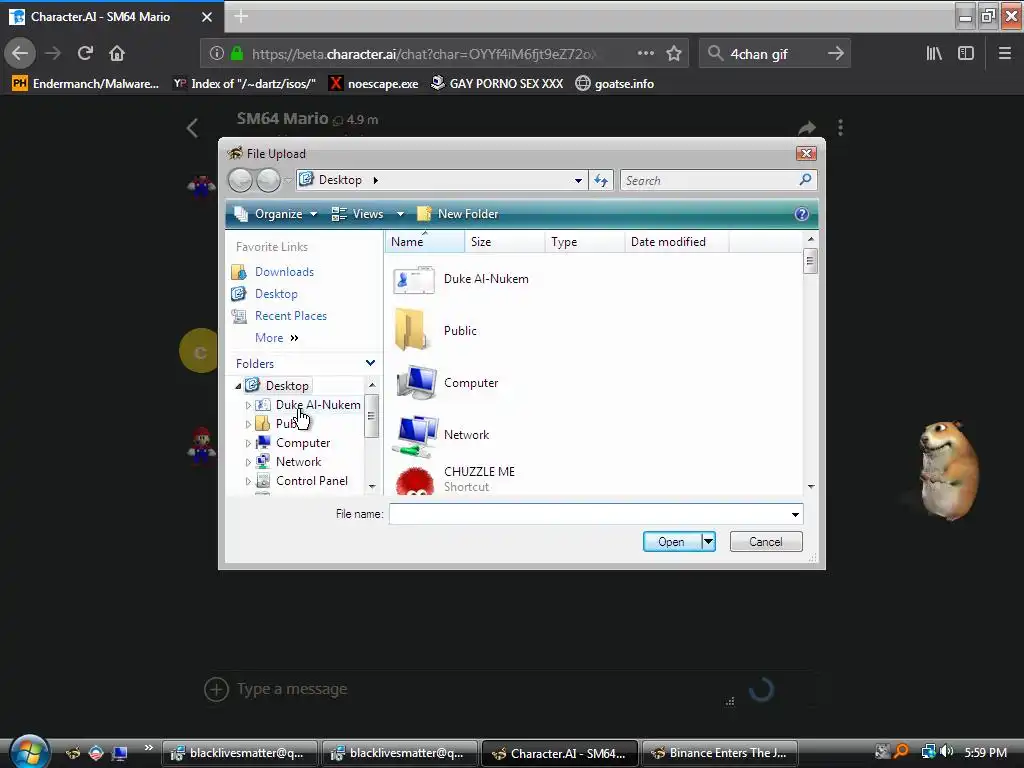Expand the Desktop breadcrumb arrow
This screenshot has width=1024, height=768.
[x=376, y=180]
